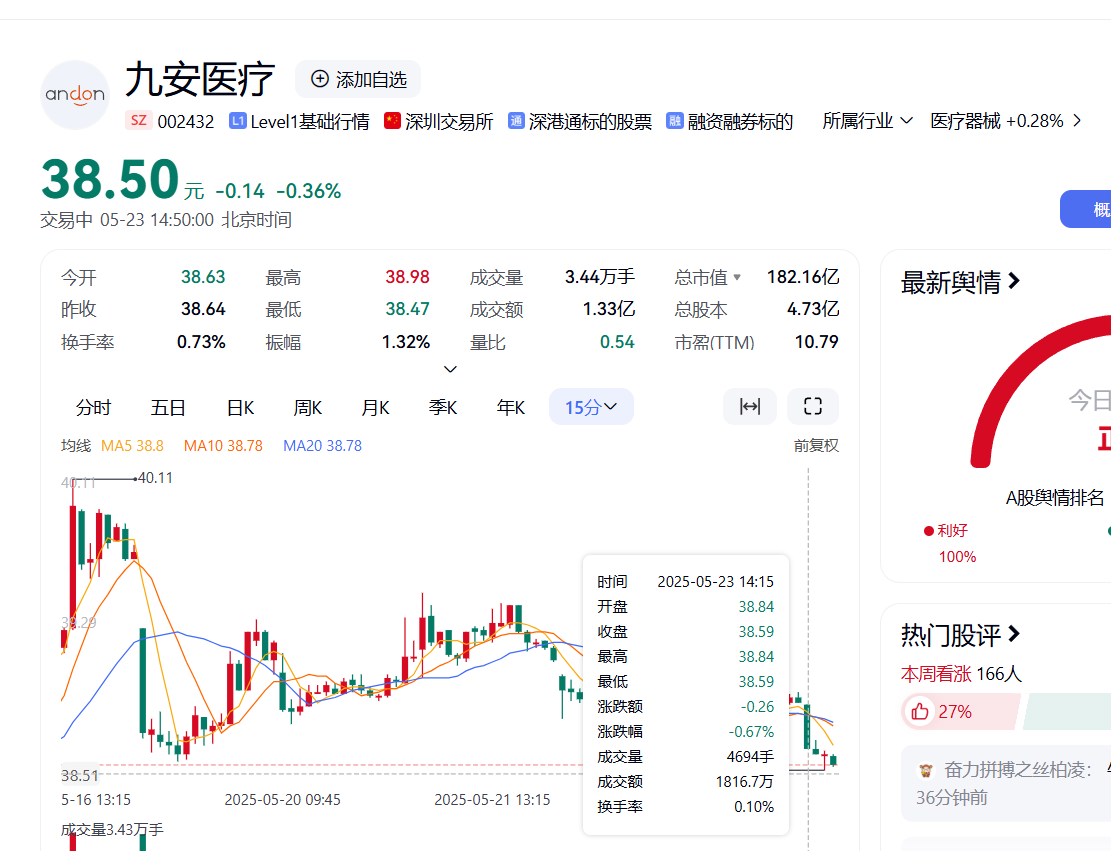Image resolution: width=1111 pixels, height=851 pixels.
Task: Click the 深港通标的股票 badge icon
Action: tap(517, 121)
